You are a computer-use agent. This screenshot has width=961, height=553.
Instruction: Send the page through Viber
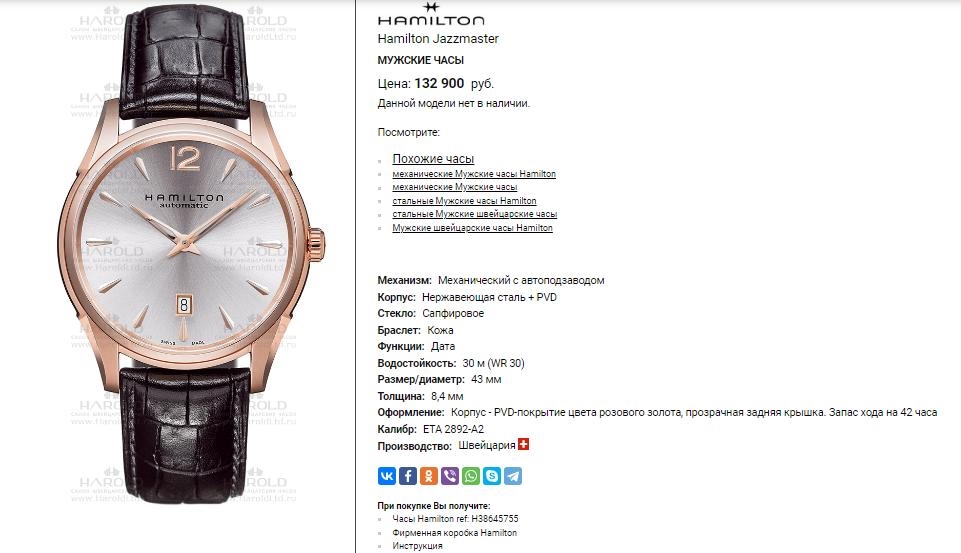pyautogui.click(x=450, y=476)
